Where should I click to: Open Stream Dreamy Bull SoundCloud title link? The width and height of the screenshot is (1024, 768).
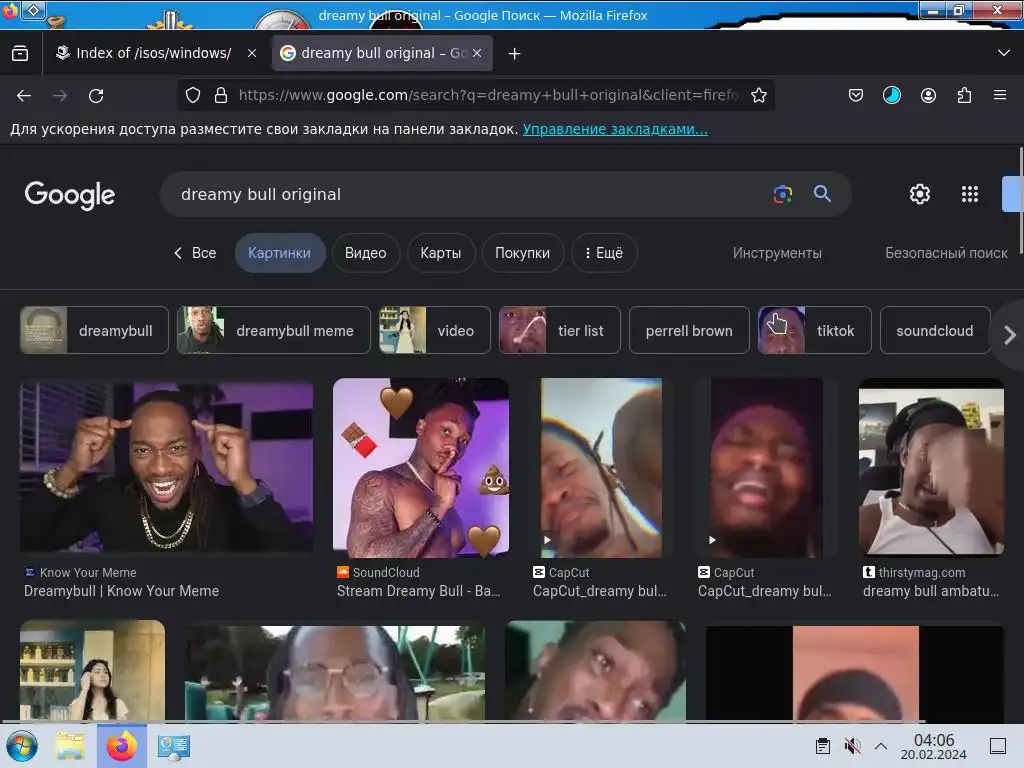(419, 591)
